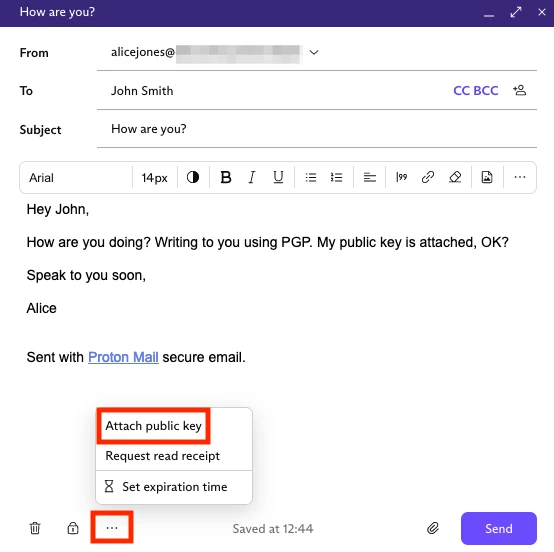Expand the From address dropdown chevron
554x552 pixels.
pos(314,52)
